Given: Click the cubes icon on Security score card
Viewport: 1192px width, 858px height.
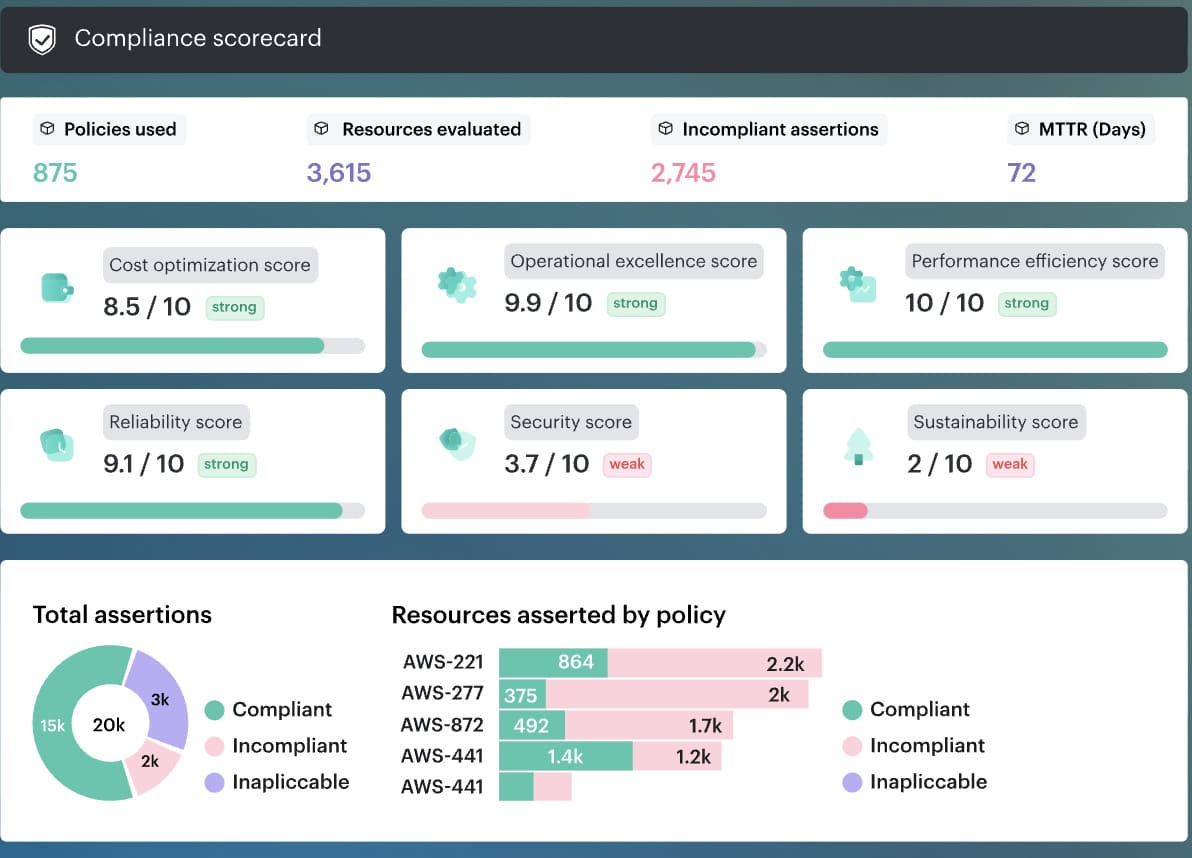Looking at the screenshot, I should tap(457, 444).
